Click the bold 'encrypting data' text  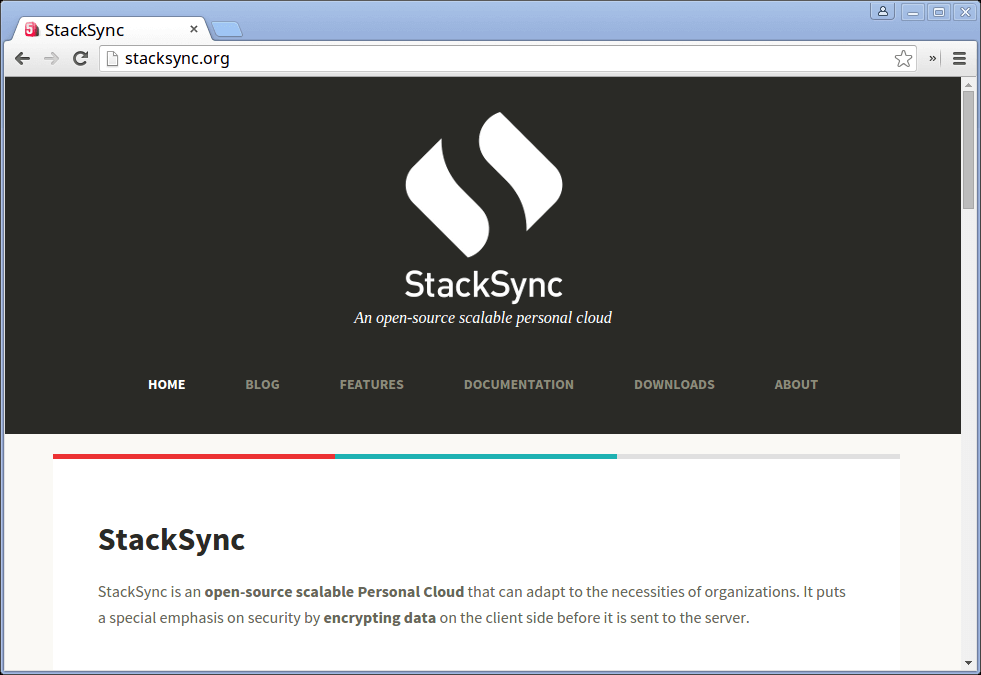379,618
